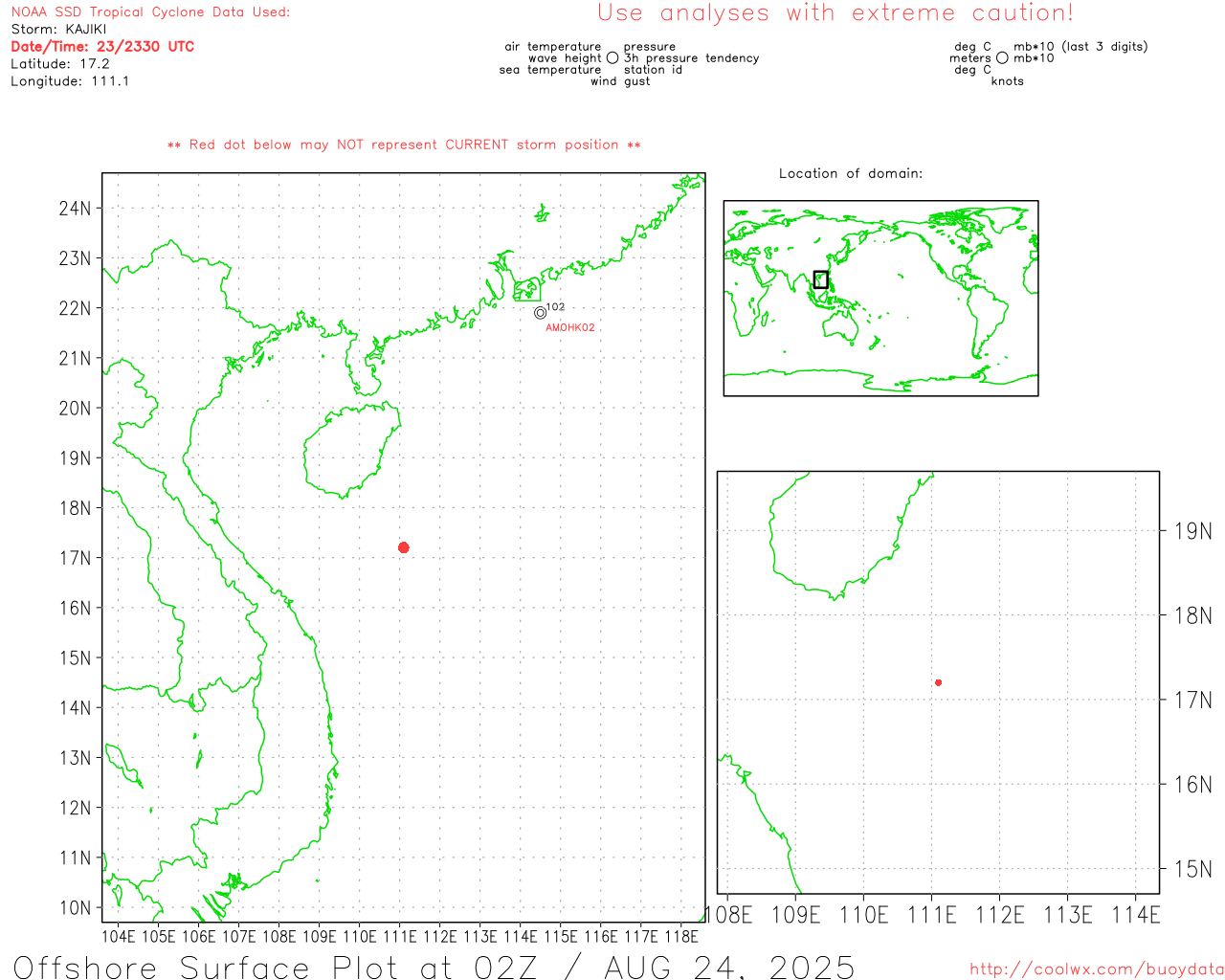
Task: Click the 15N label on inset map
Action: coord(1192,870)
